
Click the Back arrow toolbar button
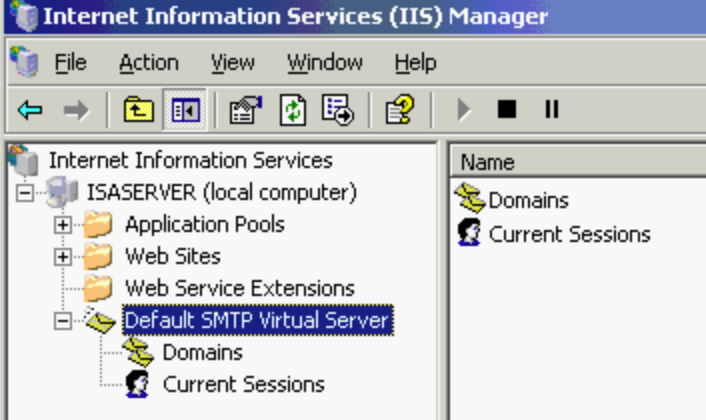coord(30,110)
